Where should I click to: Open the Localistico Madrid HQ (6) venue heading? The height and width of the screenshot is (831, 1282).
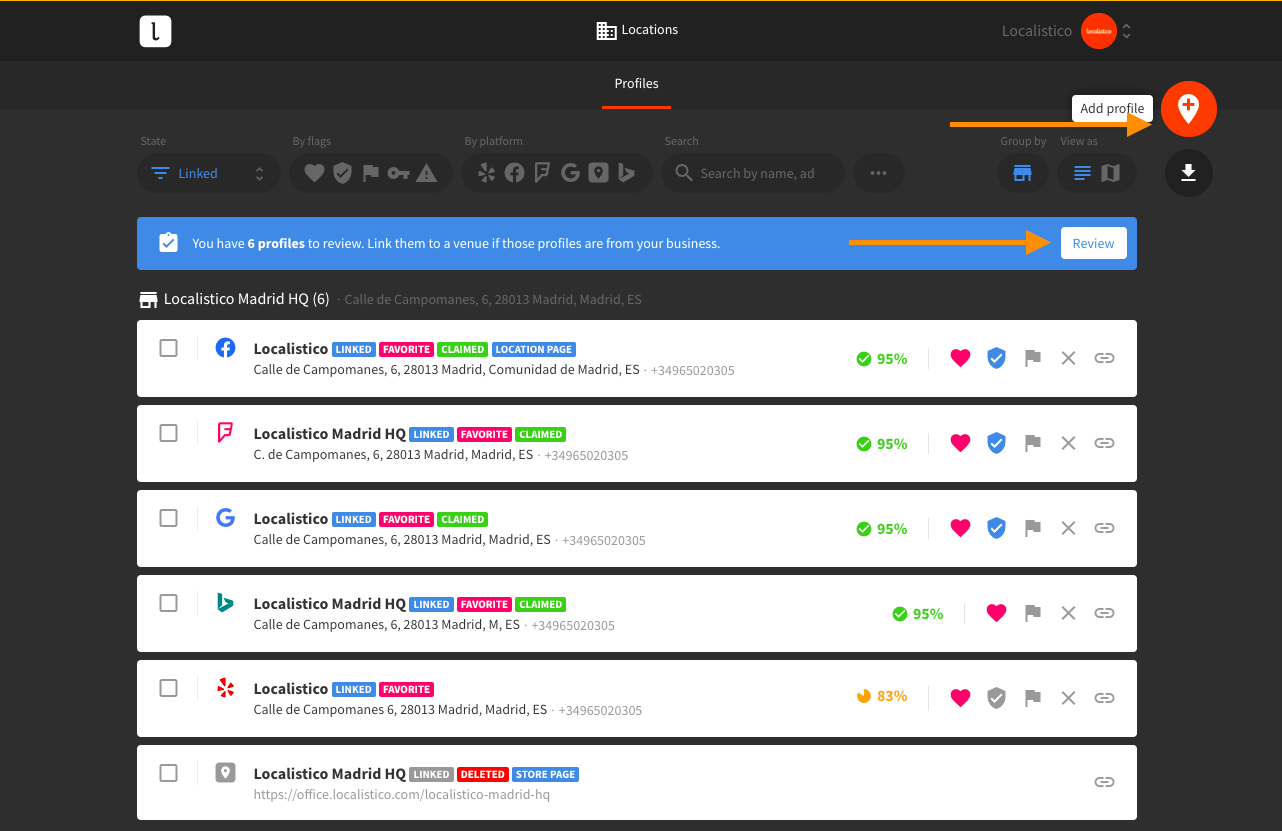tap(246, 299)
